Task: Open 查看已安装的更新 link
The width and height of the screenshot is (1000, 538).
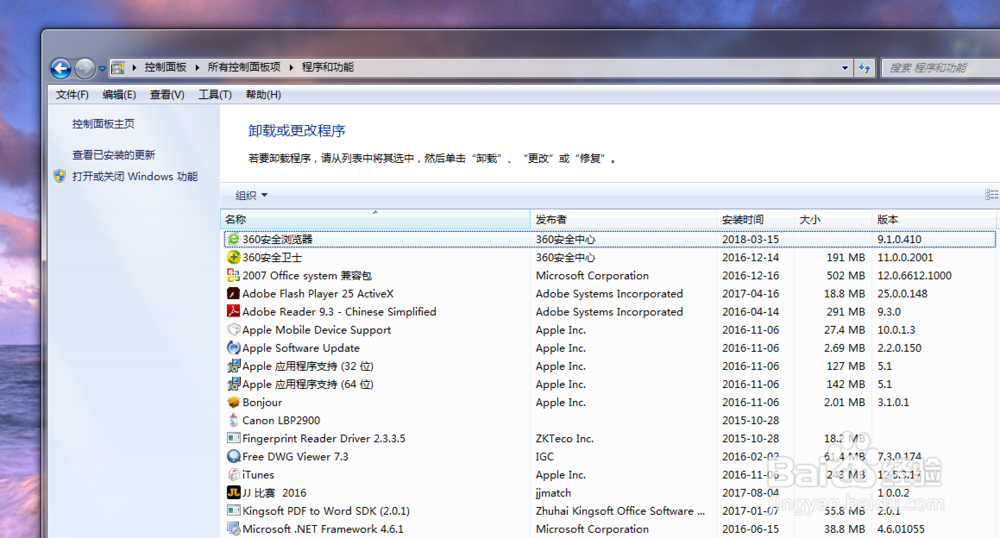Action: click(x=114, y=155)
